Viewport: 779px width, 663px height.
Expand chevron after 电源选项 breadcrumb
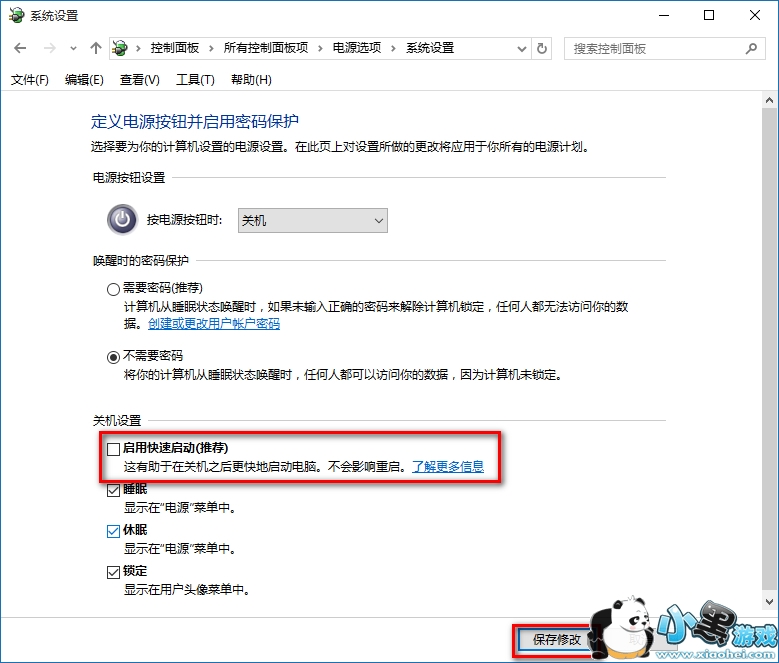tap(393, 49)
